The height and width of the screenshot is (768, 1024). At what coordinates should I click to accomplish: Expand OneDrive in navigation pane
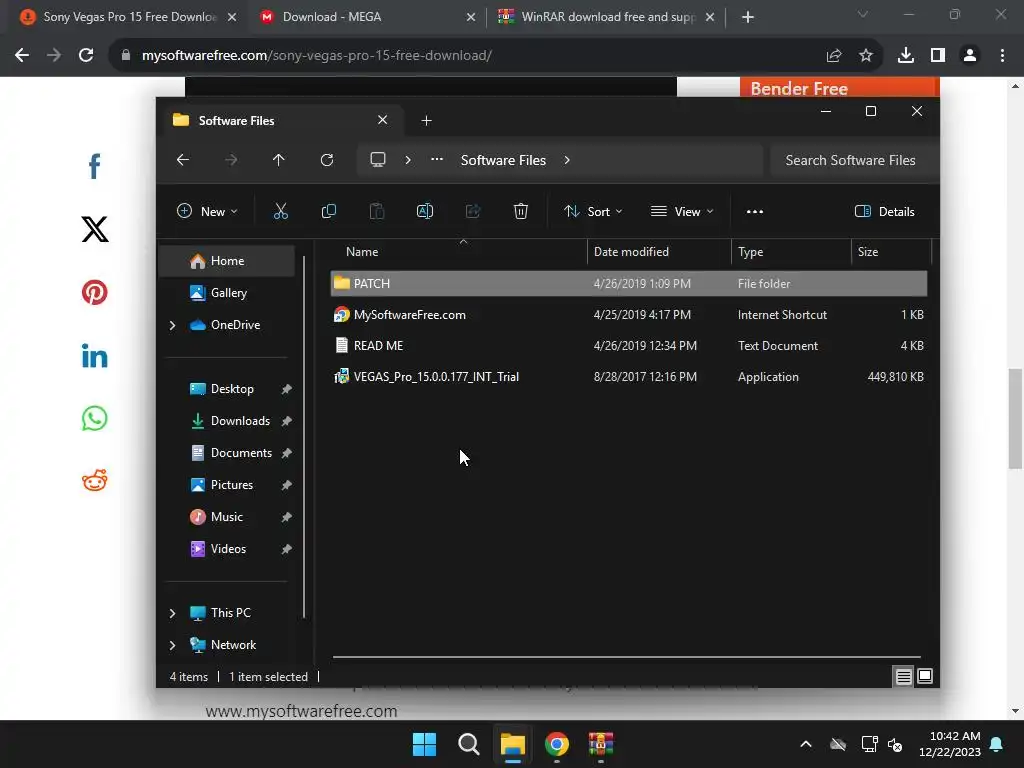coord(172,325)
